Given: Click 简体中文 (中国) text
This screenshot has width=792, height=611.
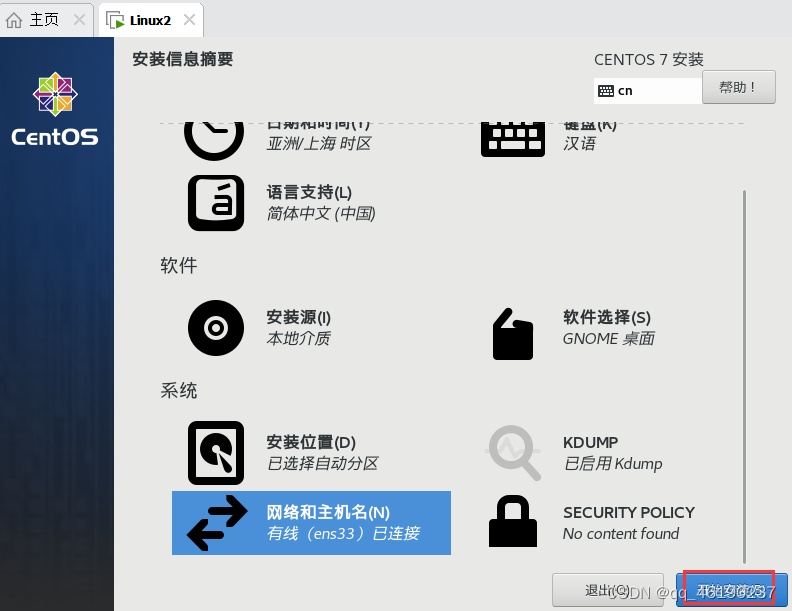Looking at the screenshot, I should (x=321, y=214).
